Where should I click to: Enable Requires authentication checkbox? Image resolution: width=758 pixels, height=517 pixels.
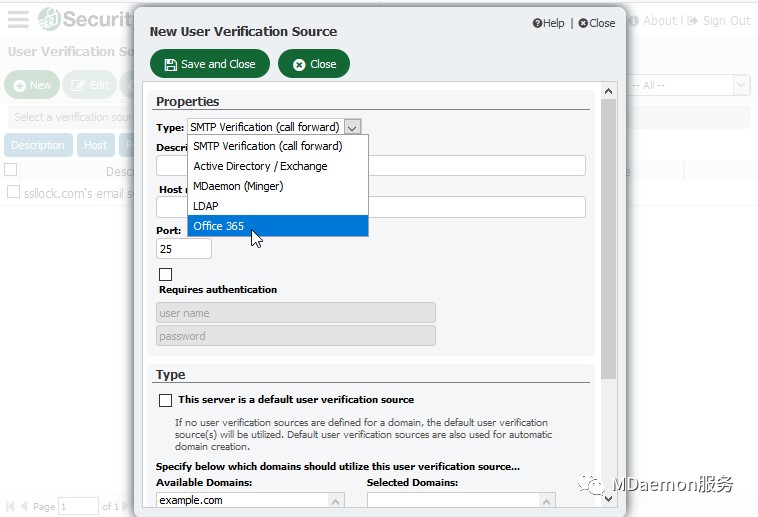pos(165,274)
